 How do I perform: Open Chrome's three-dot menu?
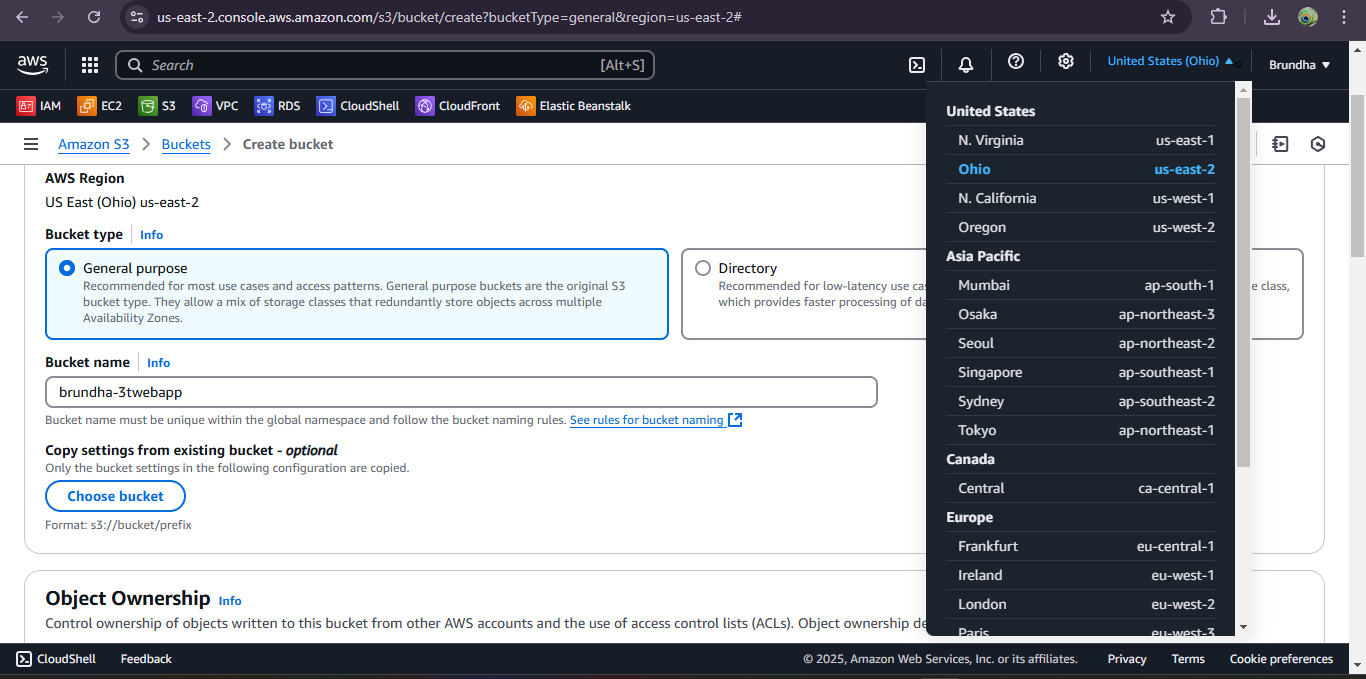point(1343,17)
